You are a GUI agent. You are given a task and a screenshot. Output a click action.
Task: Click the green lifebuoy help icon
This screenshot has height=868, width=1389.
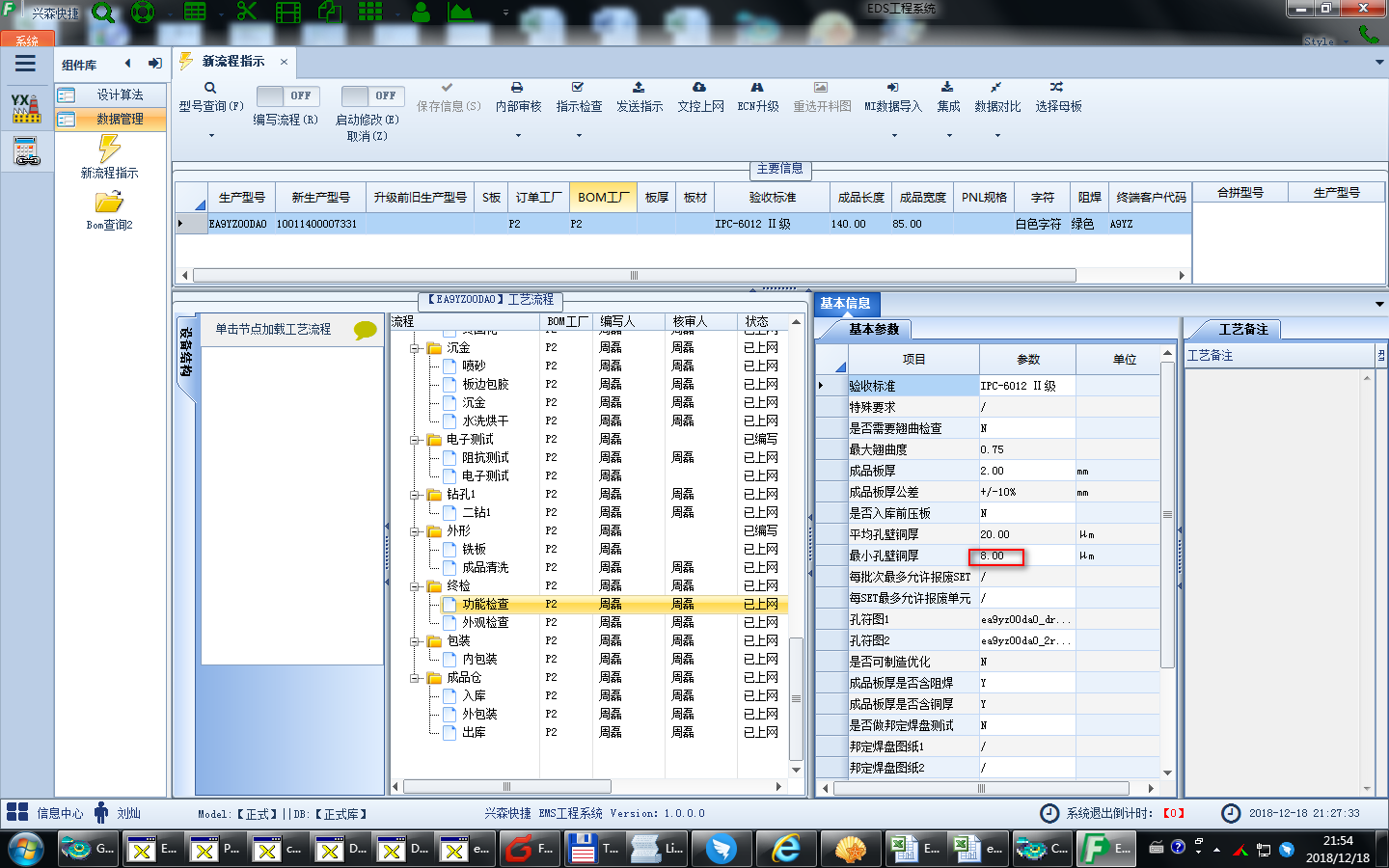(x=143, y=13)
